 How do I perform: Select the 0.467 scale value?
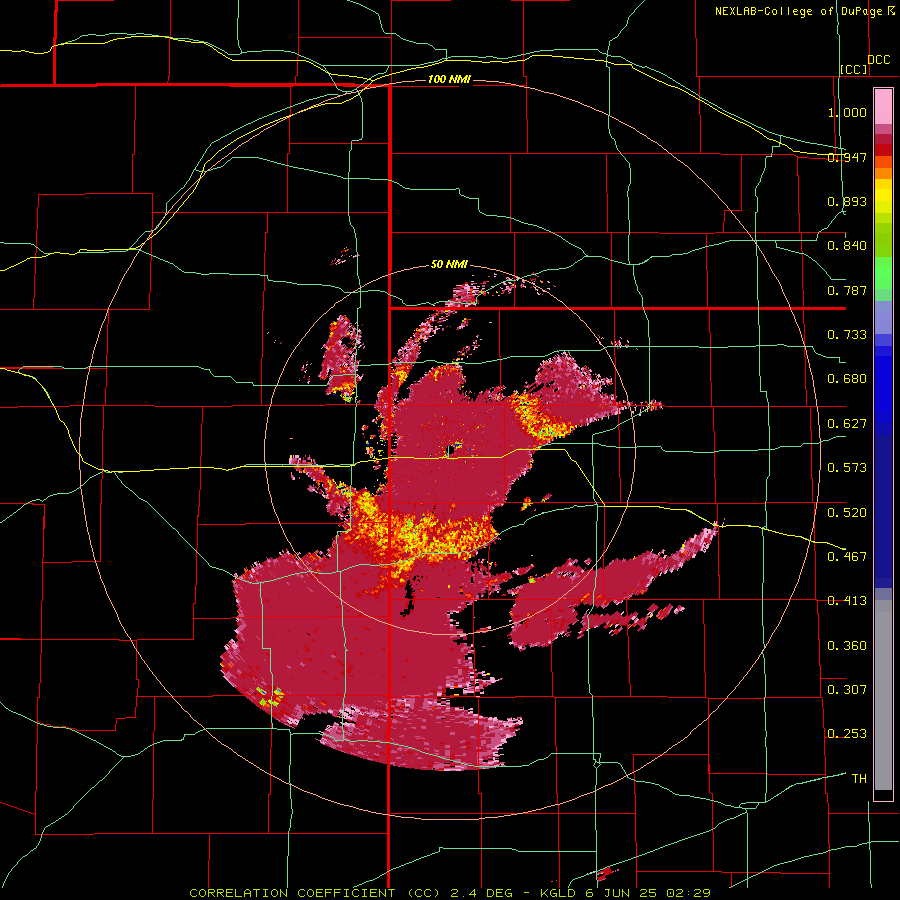click(847, 557)
